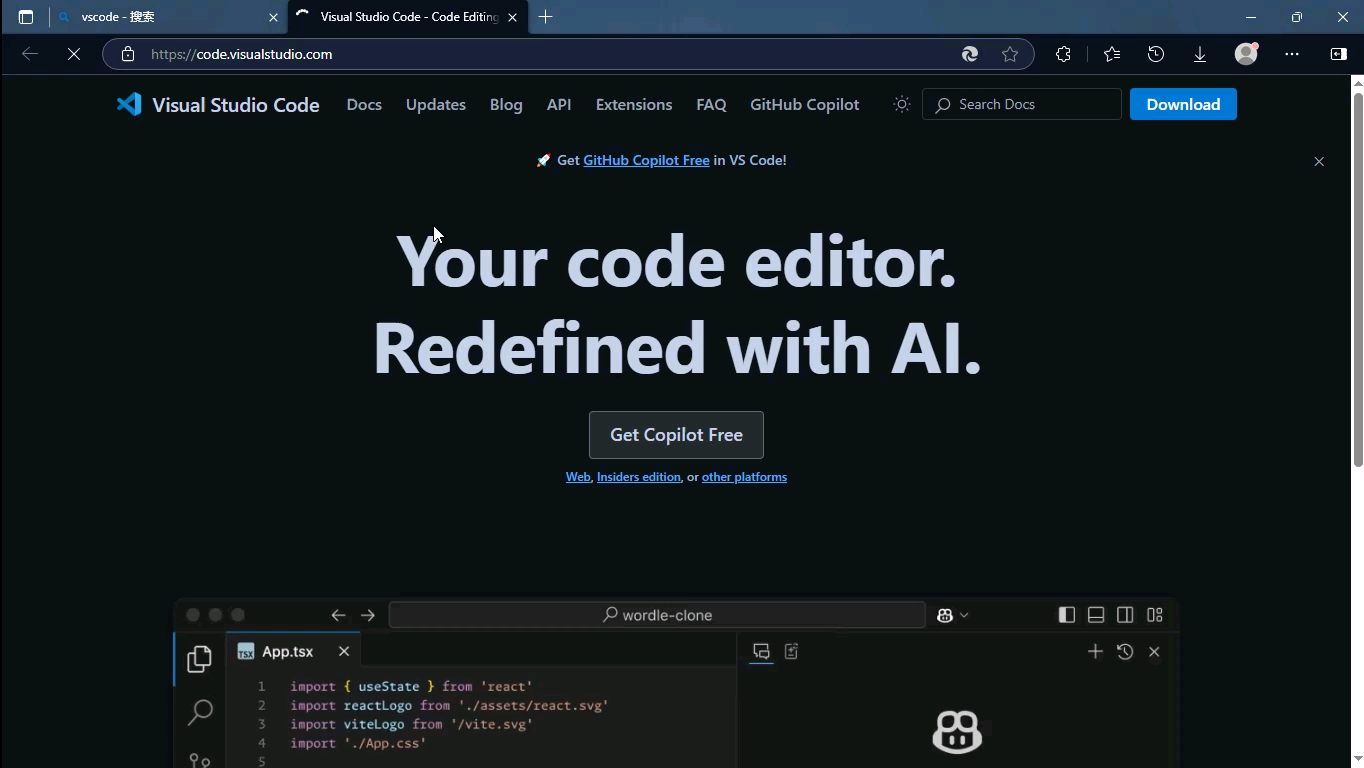
Task: Open the browser Settings and more menu
Action: pos(1292,54)
